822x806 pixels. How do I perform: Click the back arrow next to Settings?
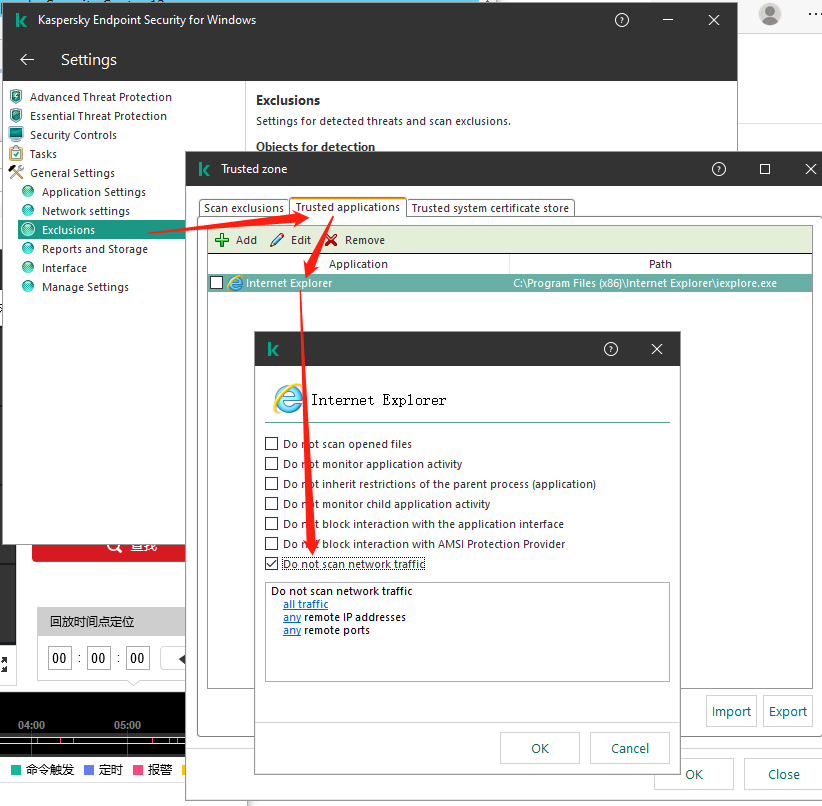point(27,60)
